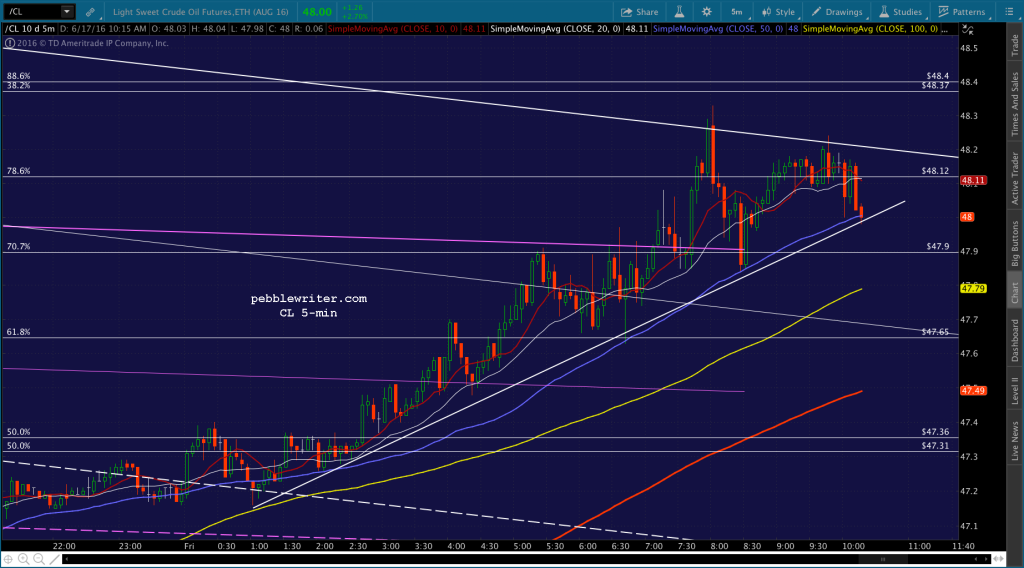Click the zoom out magnifier icon
The image size is (1024, 568).
pyautogui.click(x=39, y=559)
